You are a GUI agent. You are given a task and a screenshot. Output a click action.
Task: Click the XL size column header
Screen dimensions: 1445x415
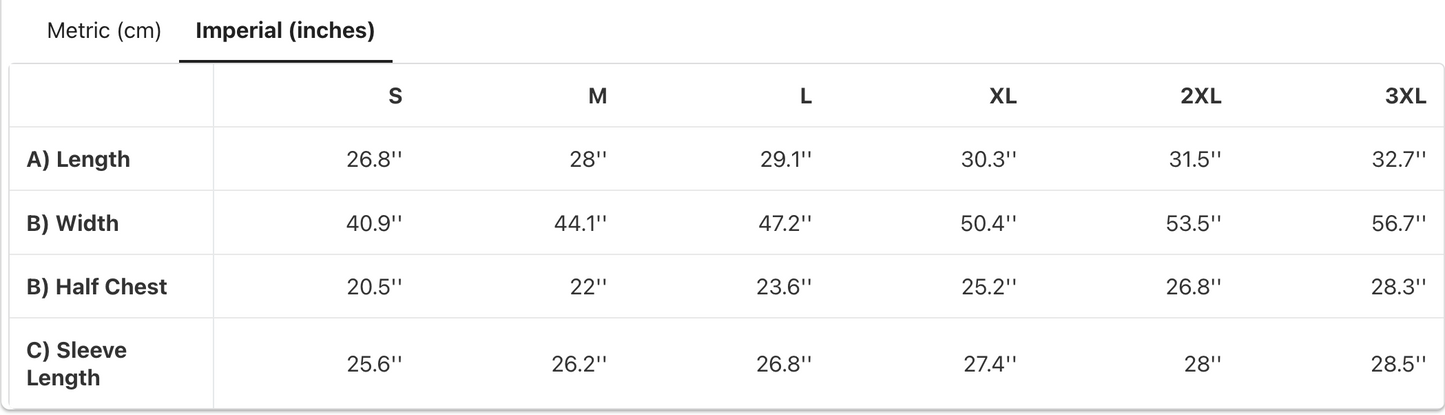pos(1003,96)
